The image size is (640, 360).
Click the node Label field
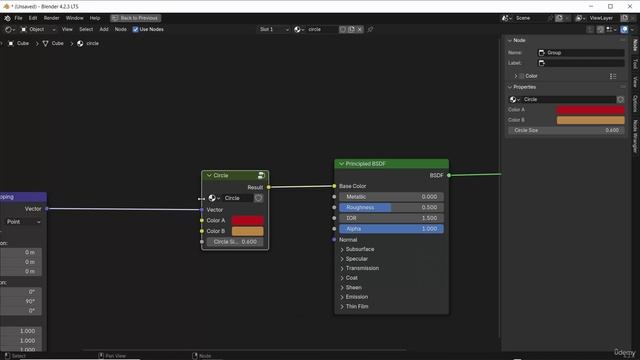(581, 63)
